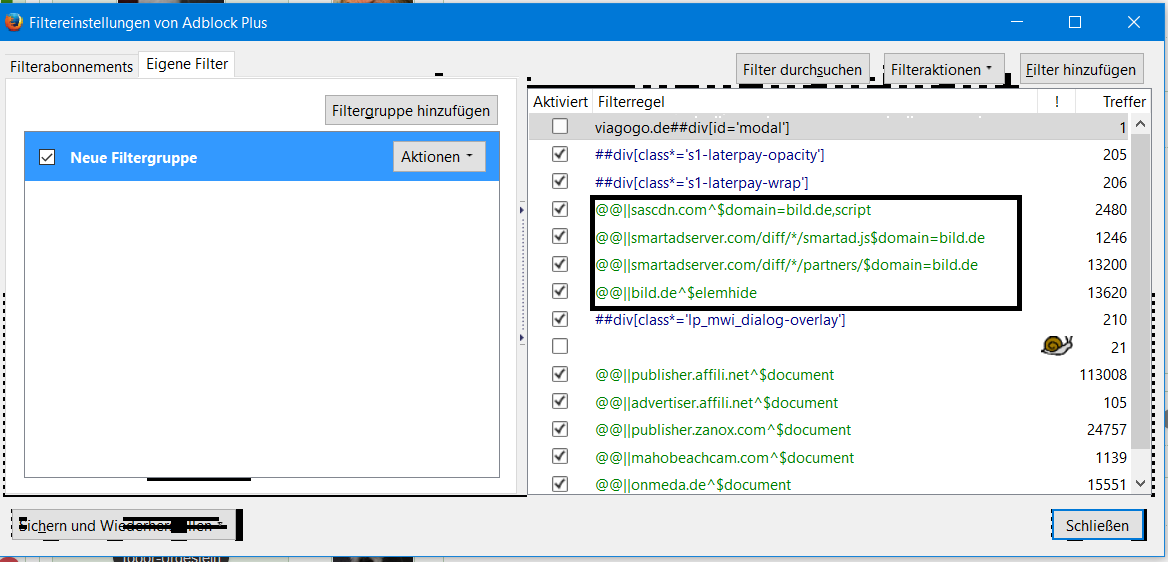Image resolution: width=1168 pixels, height=562 pixels.
Task: Select the smartadserver smartad.js exception rule
Action: point(790,238)
